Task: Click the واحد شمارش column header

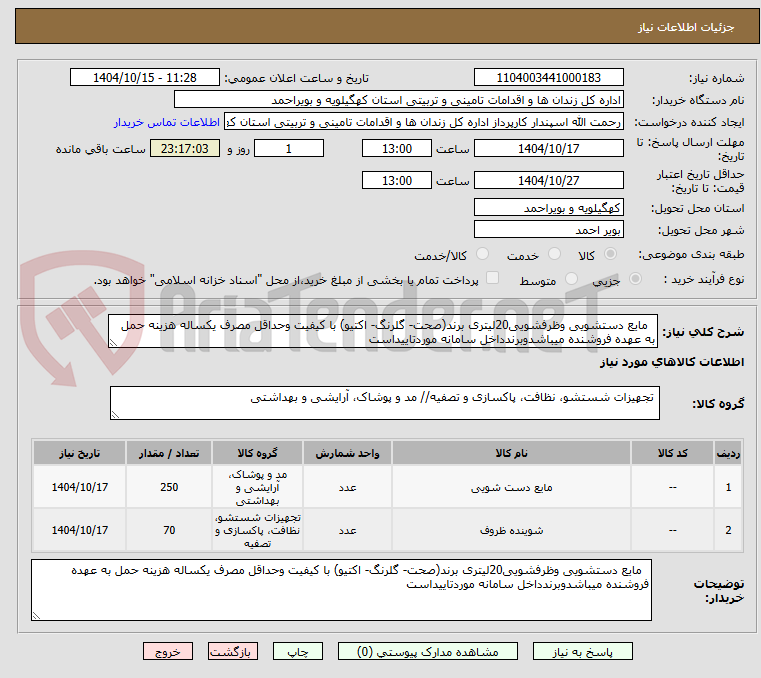Action: pyautogui.click(x=347, y=453)
